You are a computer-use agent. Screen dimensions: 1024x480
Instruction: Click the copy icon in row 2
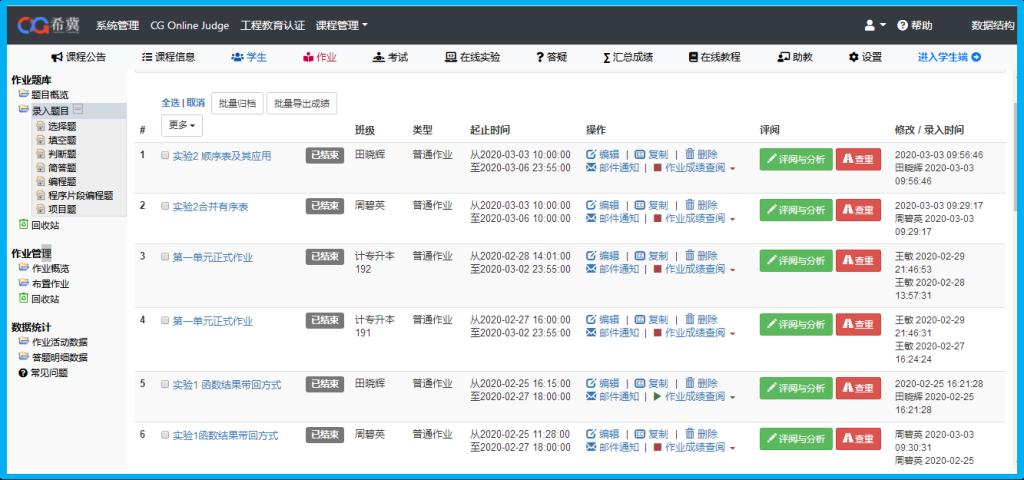[640, 205]
